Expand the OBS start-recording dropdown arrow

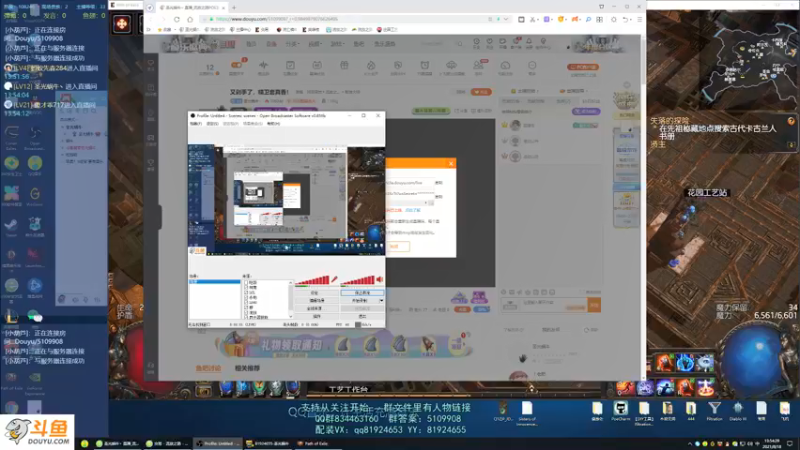[381, 301]
